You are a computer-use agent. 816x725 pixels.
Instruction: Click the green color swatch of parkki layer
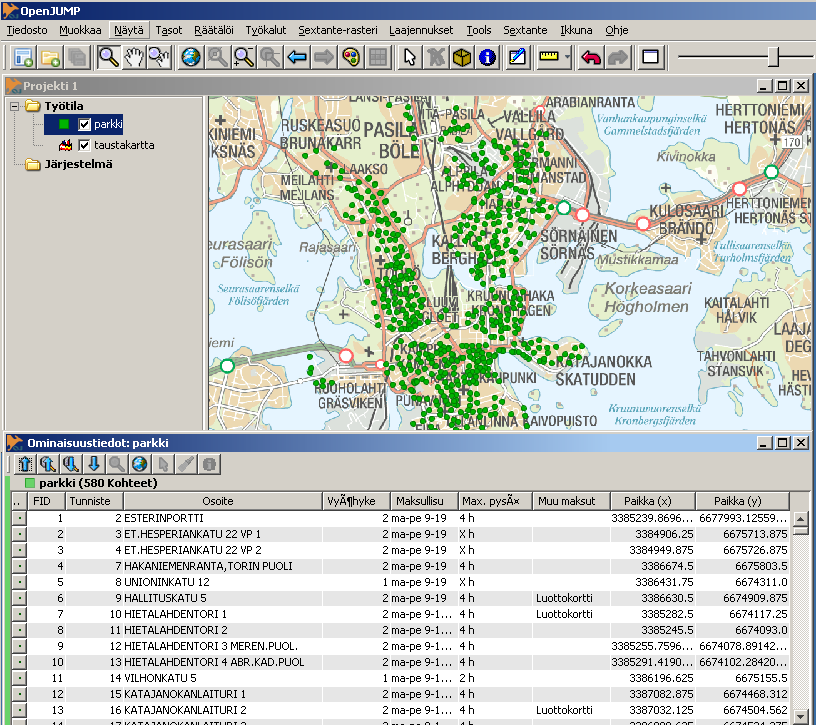tap(64, 124)
